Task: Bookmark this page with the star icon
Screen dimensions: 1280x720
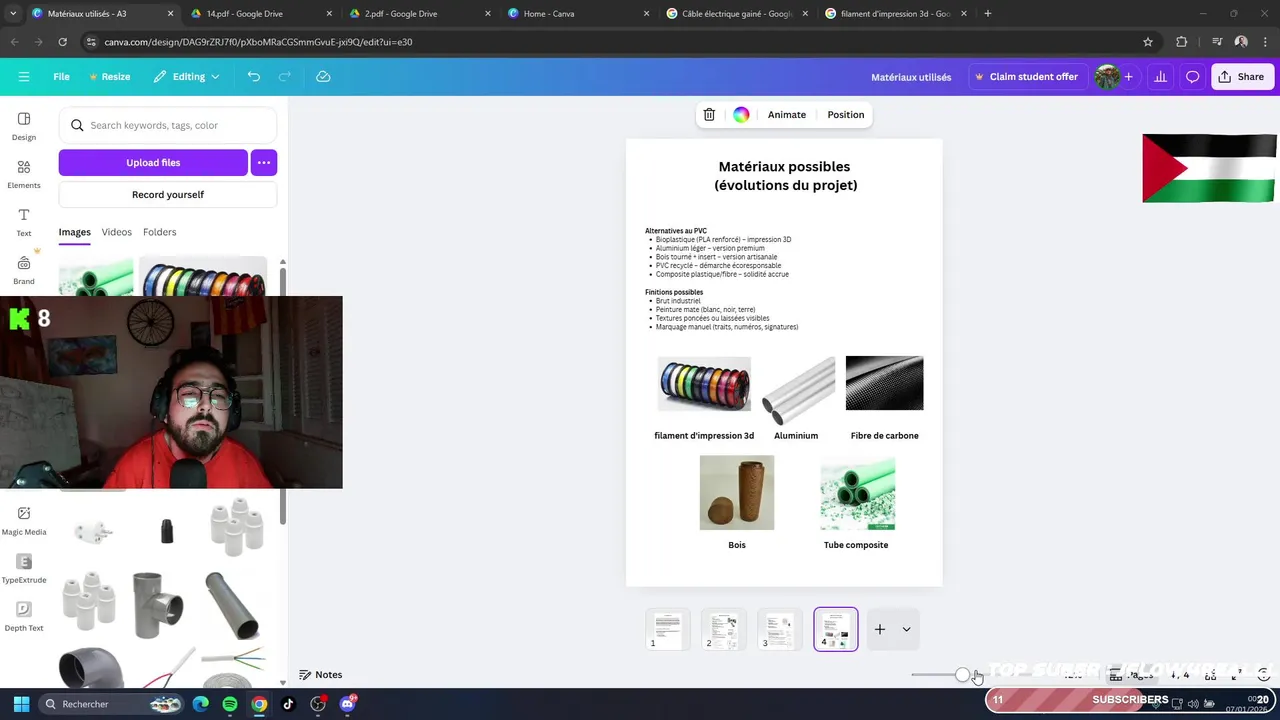Action: [x=1148, y=42]
